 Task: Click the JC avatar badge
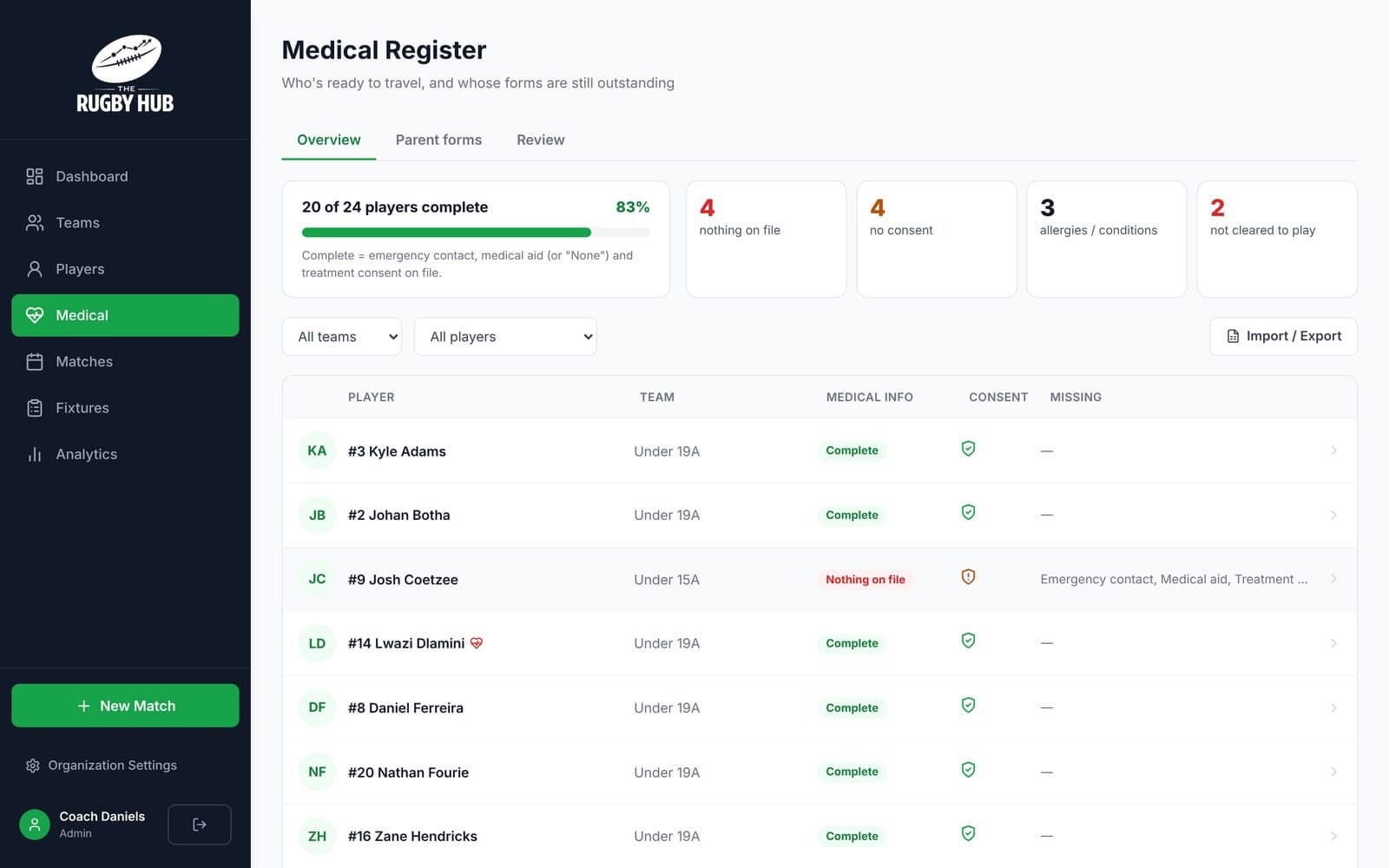(317, 579)
